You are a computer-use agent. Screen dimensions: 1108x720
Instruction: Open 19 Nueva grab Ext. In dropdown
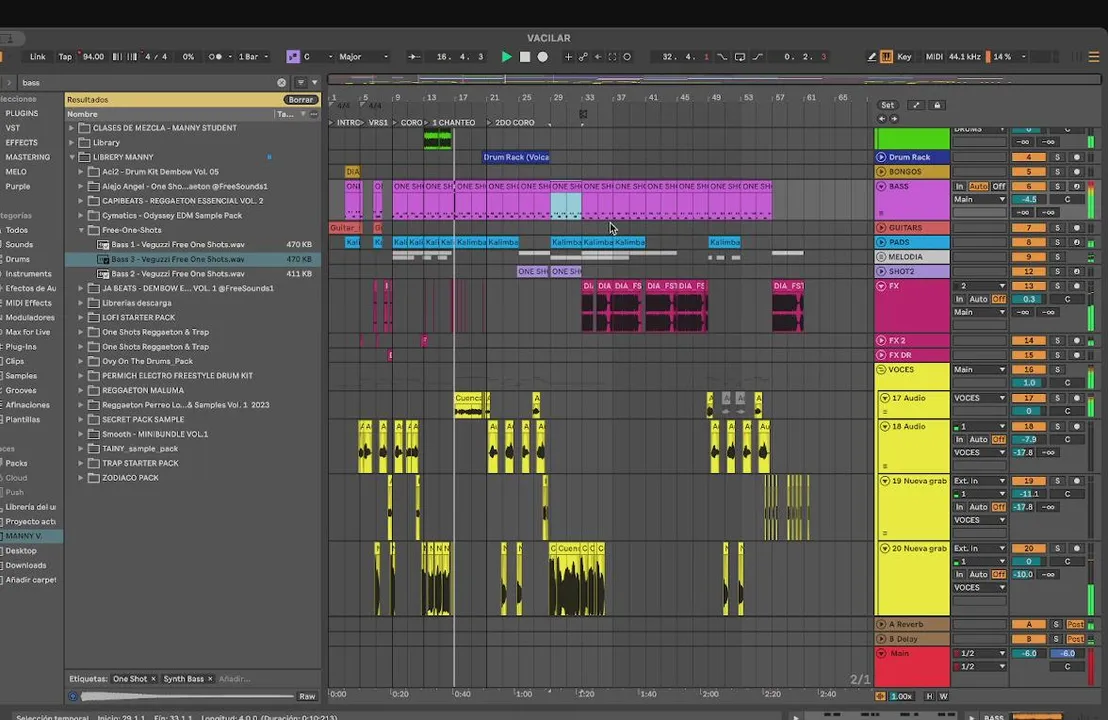point(979,480)
